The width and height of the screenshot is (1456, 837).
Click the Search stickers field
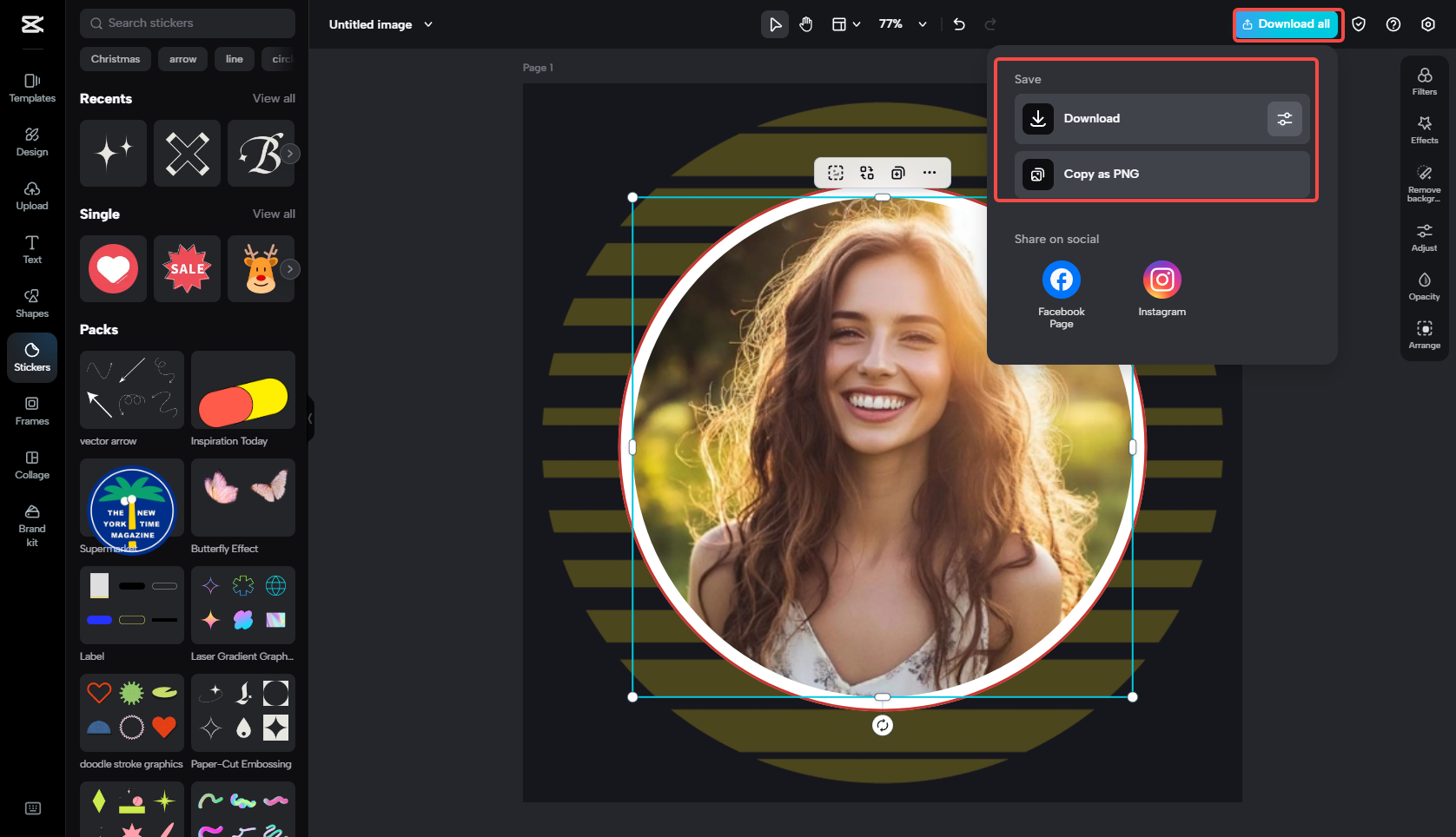(187, 23)
